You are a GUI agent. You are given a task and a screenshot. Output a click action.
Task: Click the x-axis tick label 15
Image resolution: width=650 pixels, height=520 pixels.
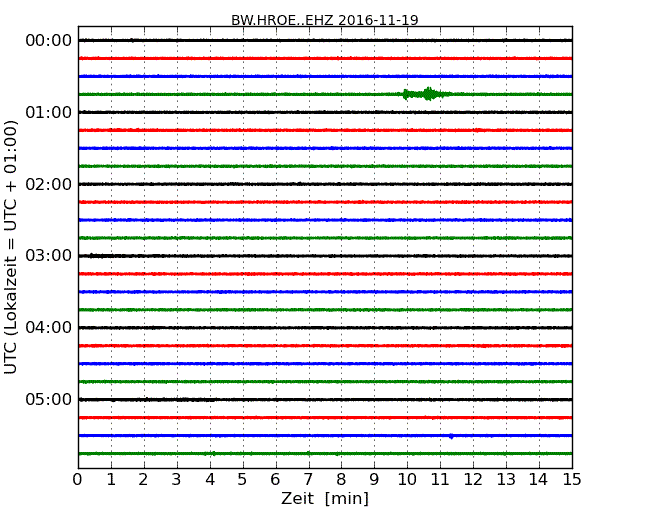pyautogui.click(x=572, y=480)
